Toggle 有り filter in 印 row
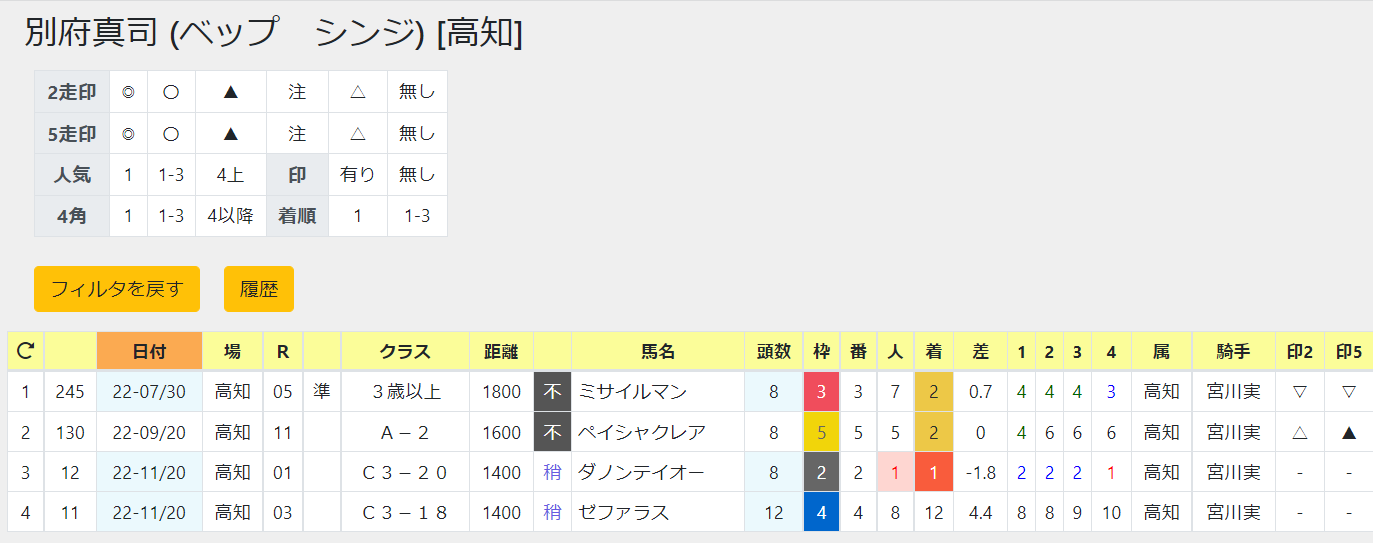The height and width of the screenshot is (543, 1373). coord(357,174)
